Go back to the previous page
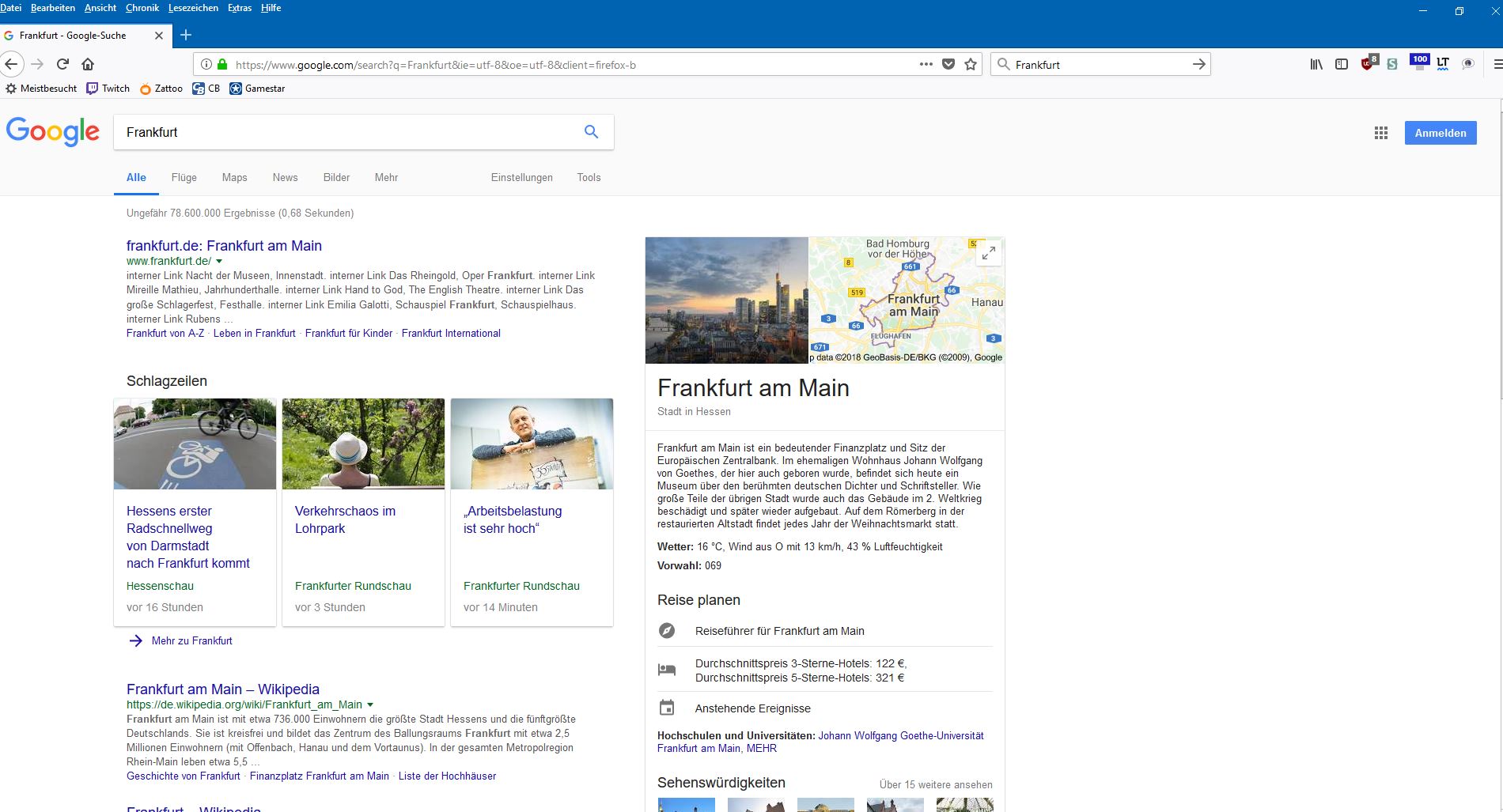Viewport: 1503px width, 812px height. pos(11,64)
